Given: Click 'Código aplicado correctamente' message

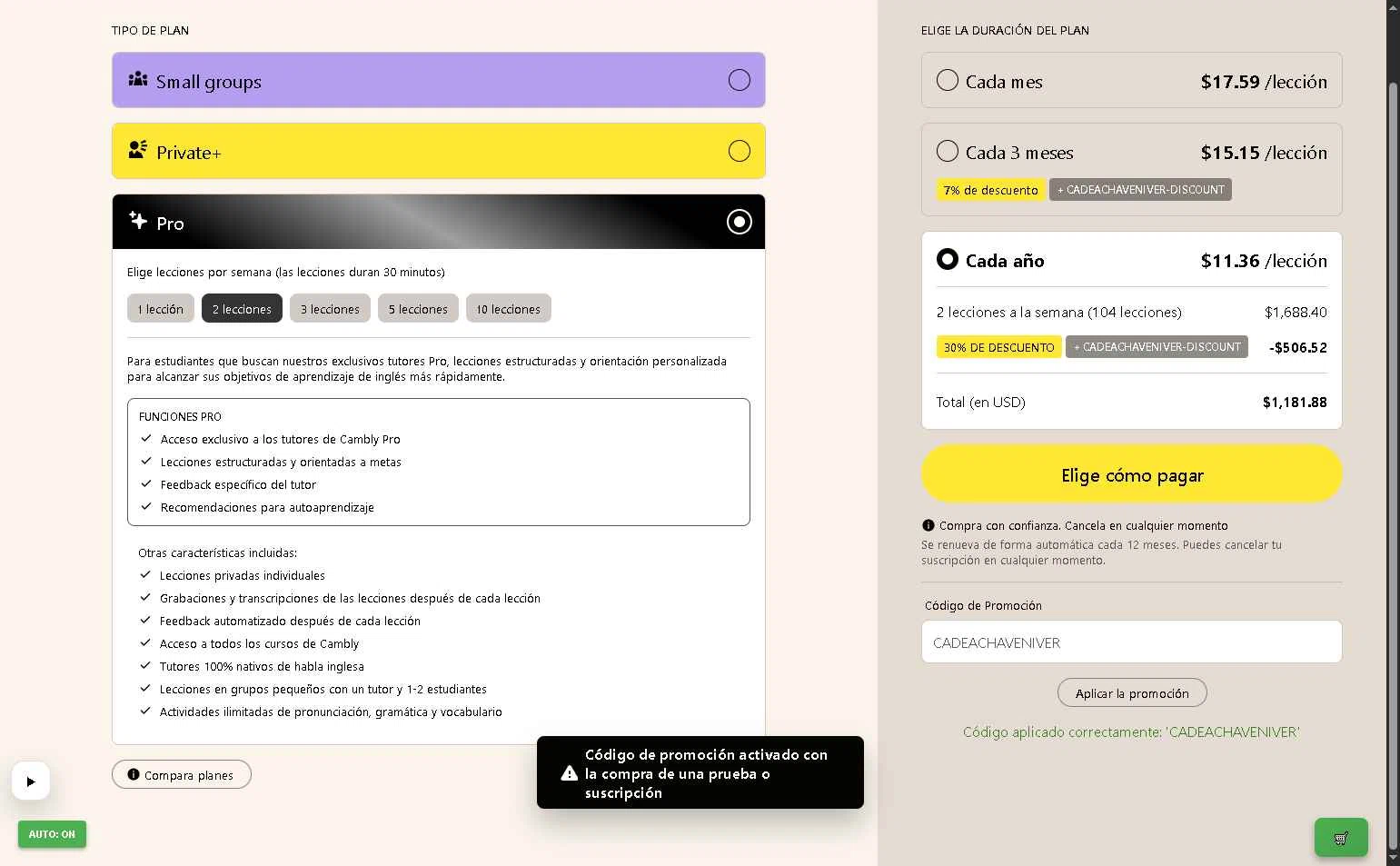Looking at the screenshot, I should 1131,732.
